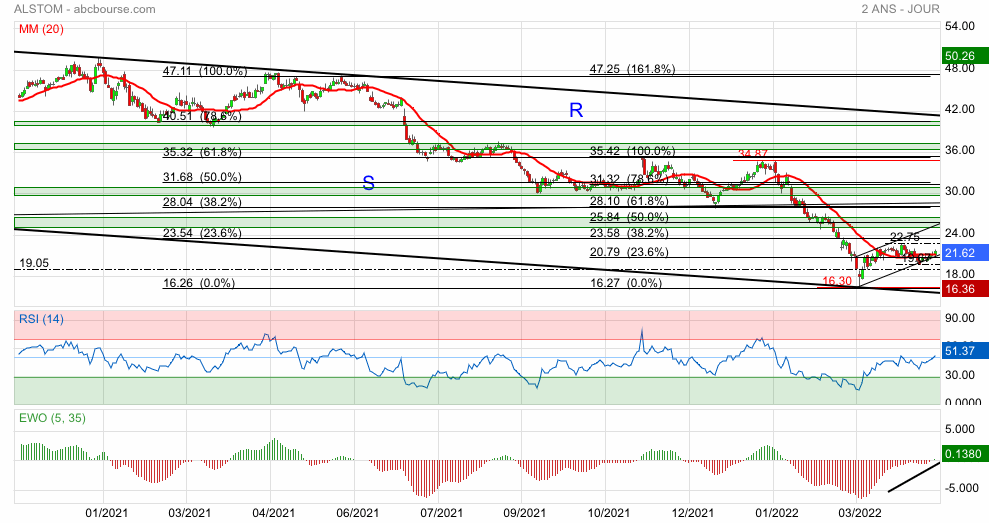Click the 35.32 (61.8%) retracement label

202,152
